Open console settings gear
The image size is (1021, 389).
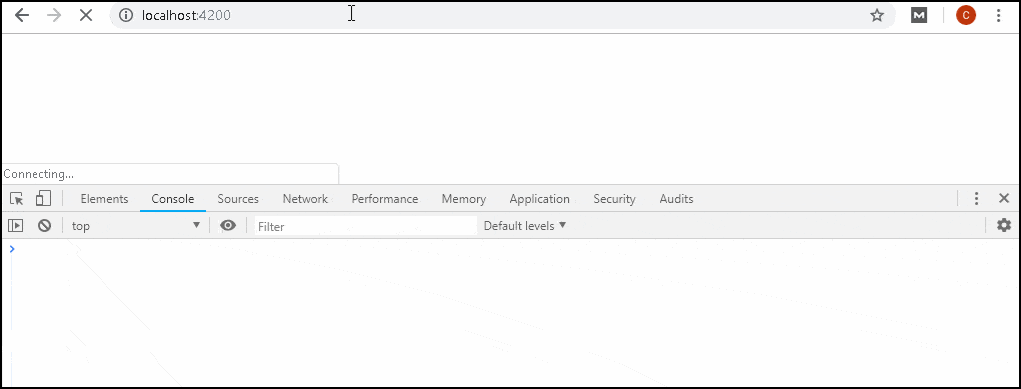click(x=1004, y=225)
